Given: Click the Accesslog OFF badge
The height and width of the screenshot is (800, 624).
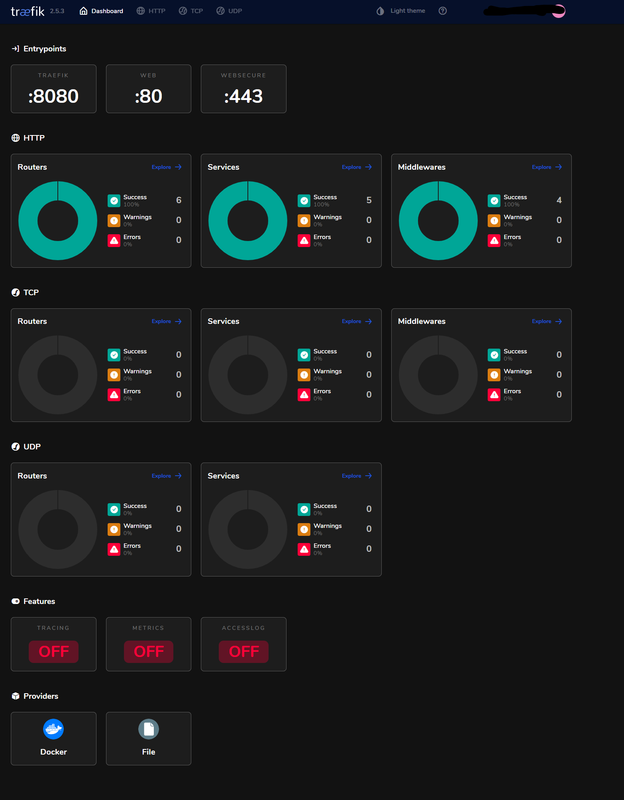Looking at the screenshot, I should click(243, 652).
